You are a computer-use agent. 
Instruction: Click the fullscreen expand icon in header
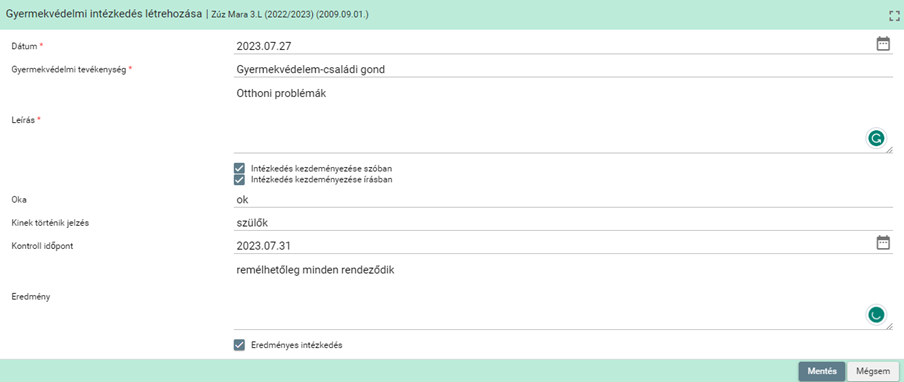coord(894,16)
